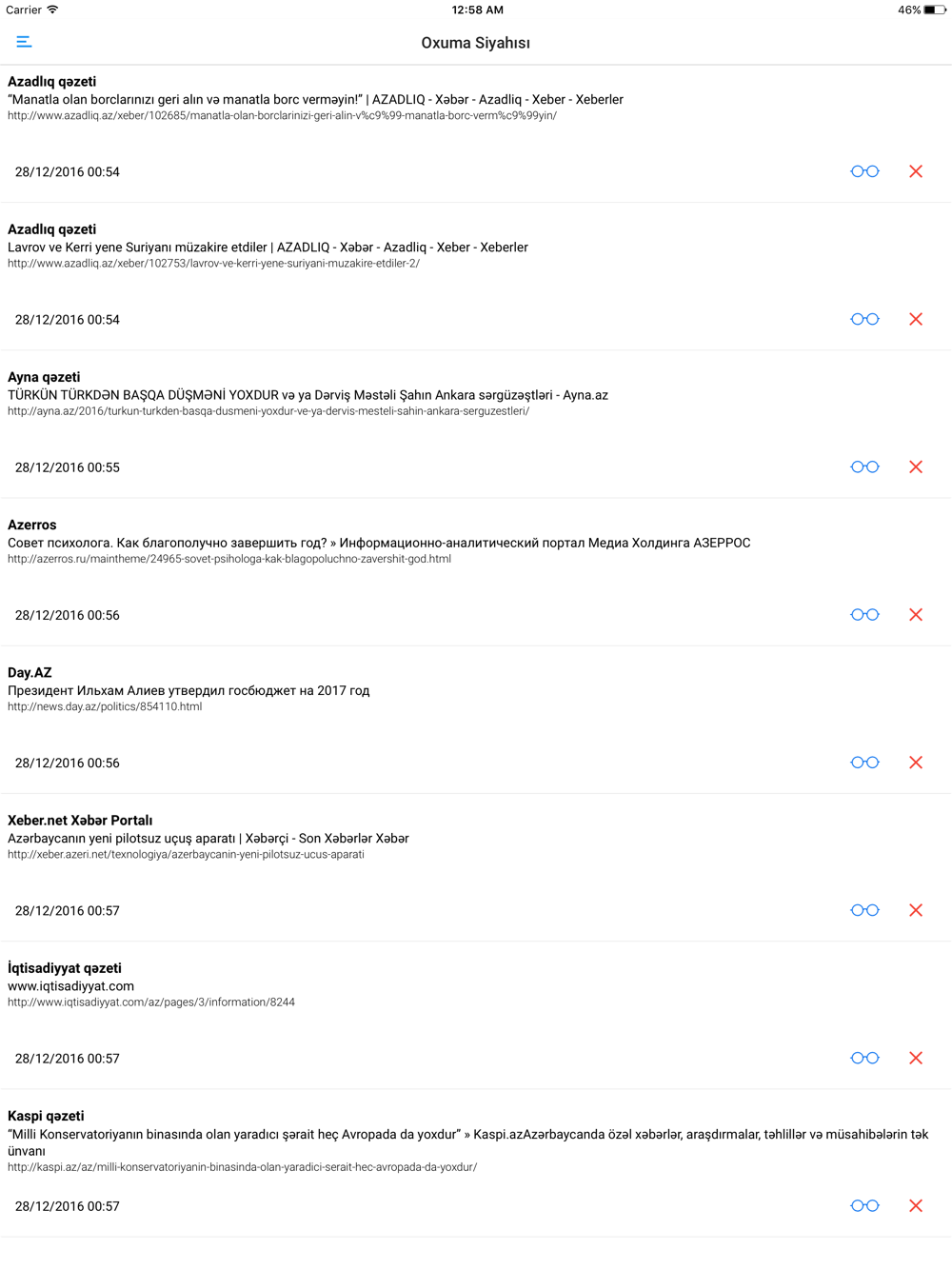Open the azerros.ru maintheme URL link
952x1270 pixels.
pyautogui.click(x=229, y=559)
